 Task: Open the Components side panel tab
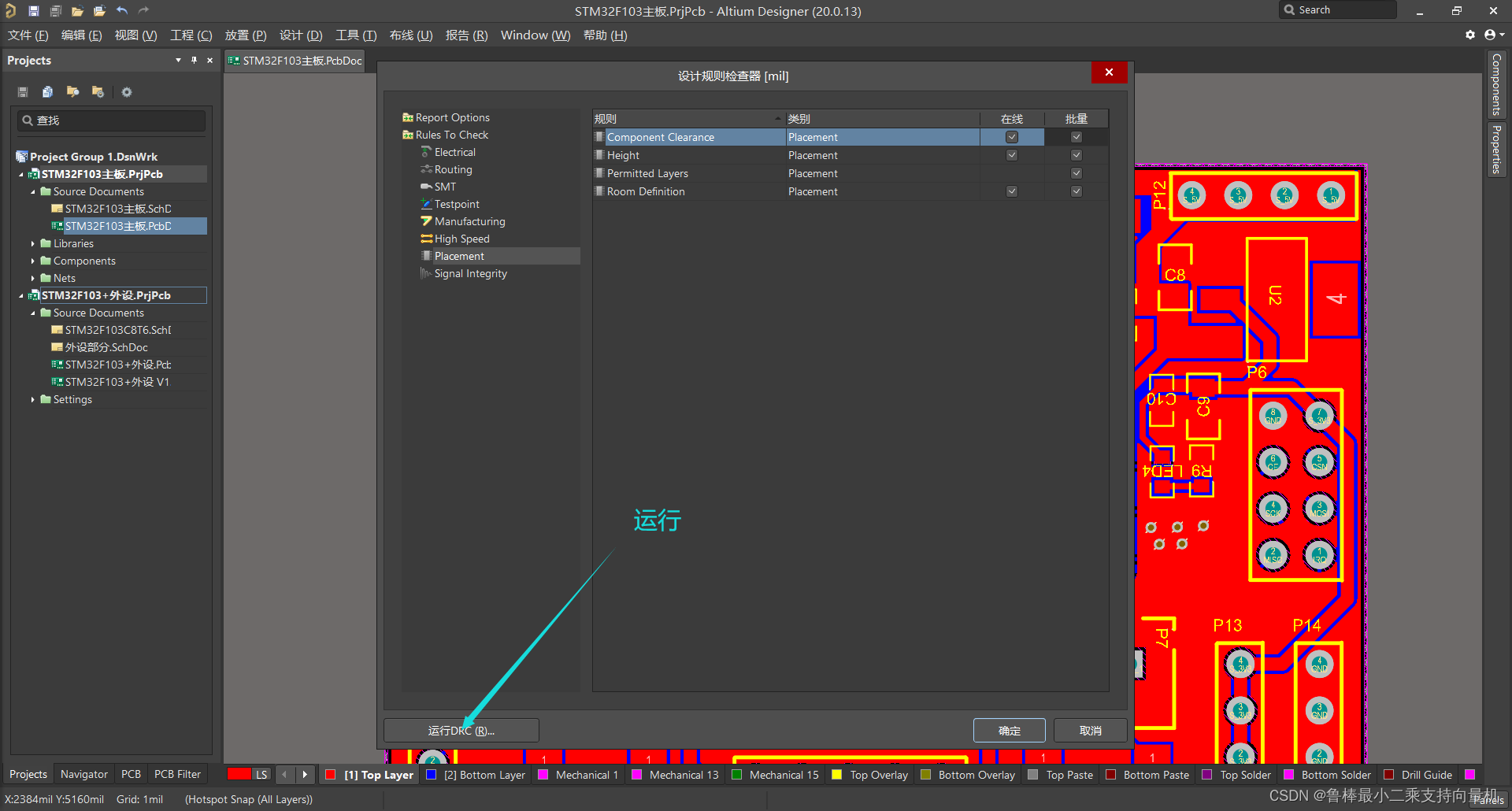point(1496,85)
